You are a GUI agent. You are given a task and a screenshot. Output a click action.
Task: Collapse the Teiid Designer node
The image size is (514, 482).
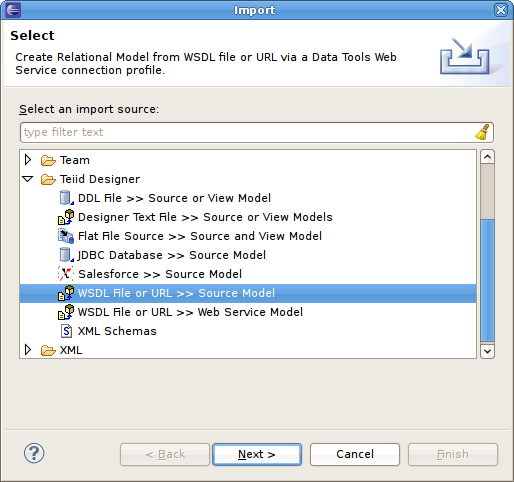(28, 179)
